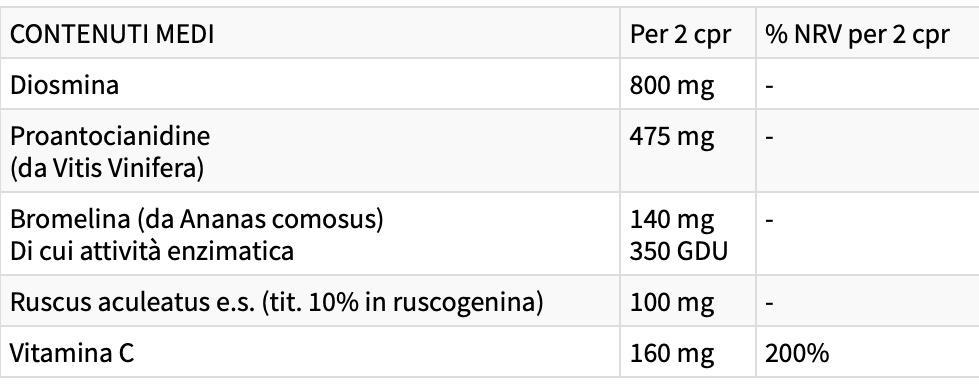This screenshot has width=979, height=384.
Task: Click the dash in Proantocianidine NRV cell
Action: pos(770,136)
